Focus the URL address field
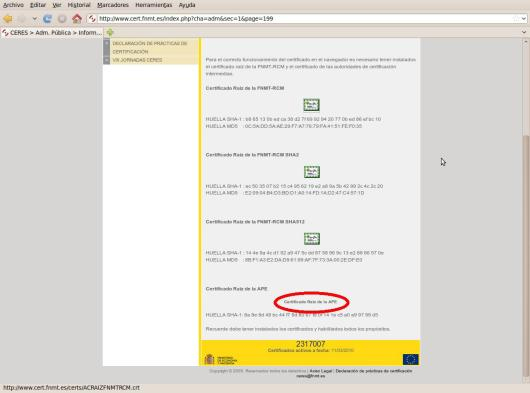This screenshot has height=393, width=530. pos(304,19)
